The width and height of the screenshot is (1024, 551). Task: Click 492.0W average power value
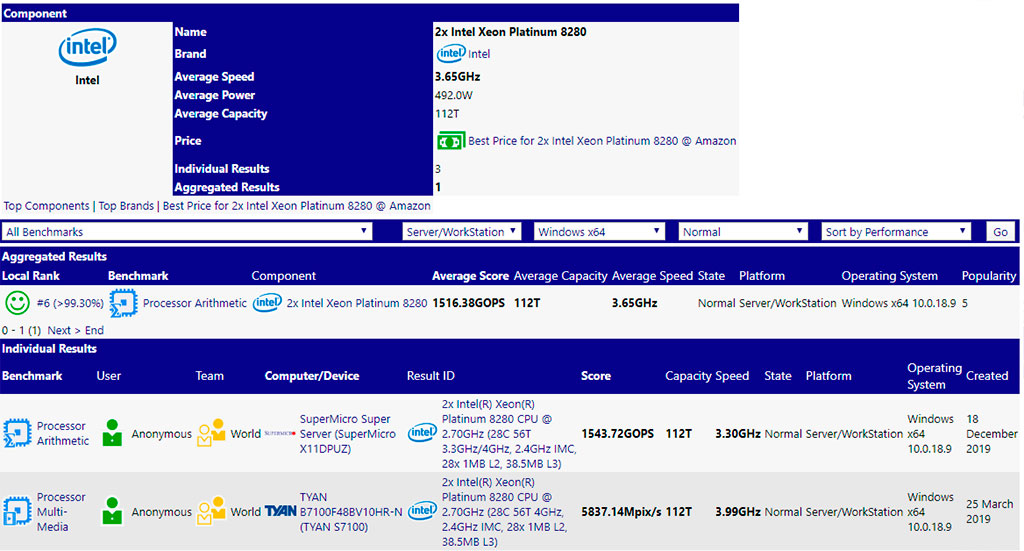[453, 95]
